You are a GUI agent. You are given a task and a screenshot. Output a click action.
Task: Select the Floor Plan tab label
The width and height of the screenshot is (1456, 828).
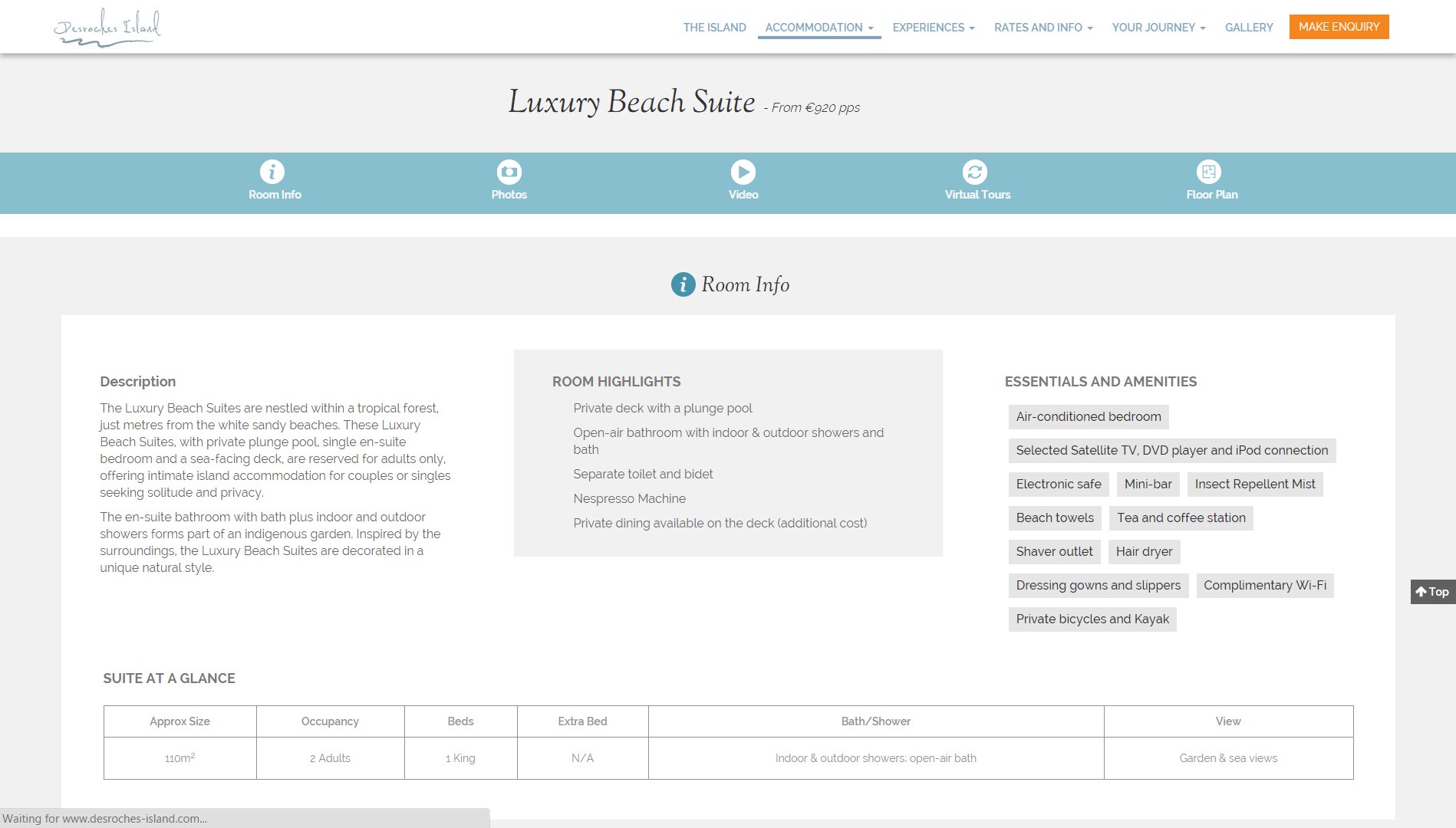(x=1212, y=195)
